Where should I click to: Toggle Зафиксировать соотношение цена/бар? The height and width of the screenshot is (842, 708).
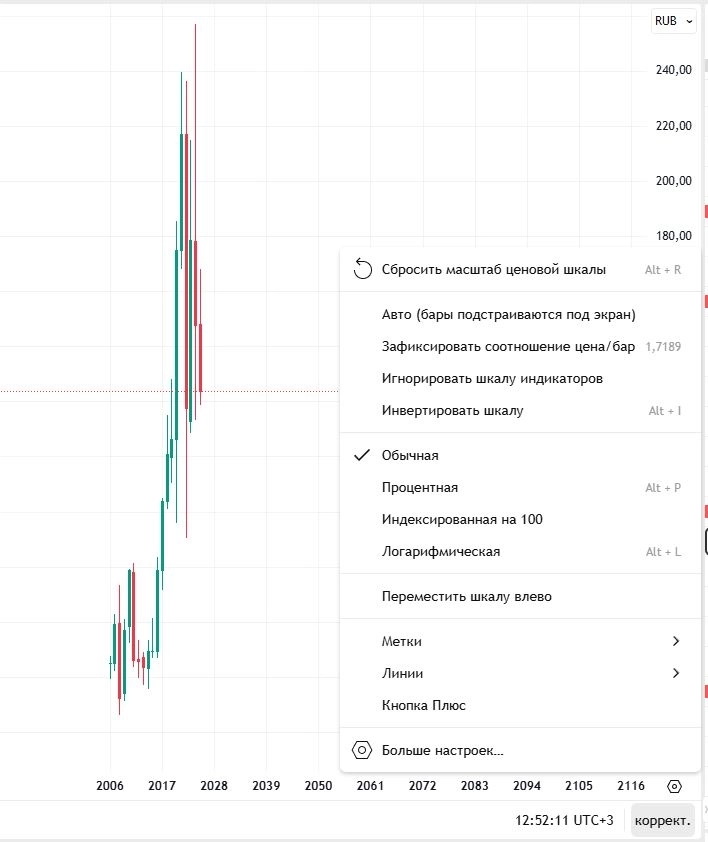click(508, 346)
